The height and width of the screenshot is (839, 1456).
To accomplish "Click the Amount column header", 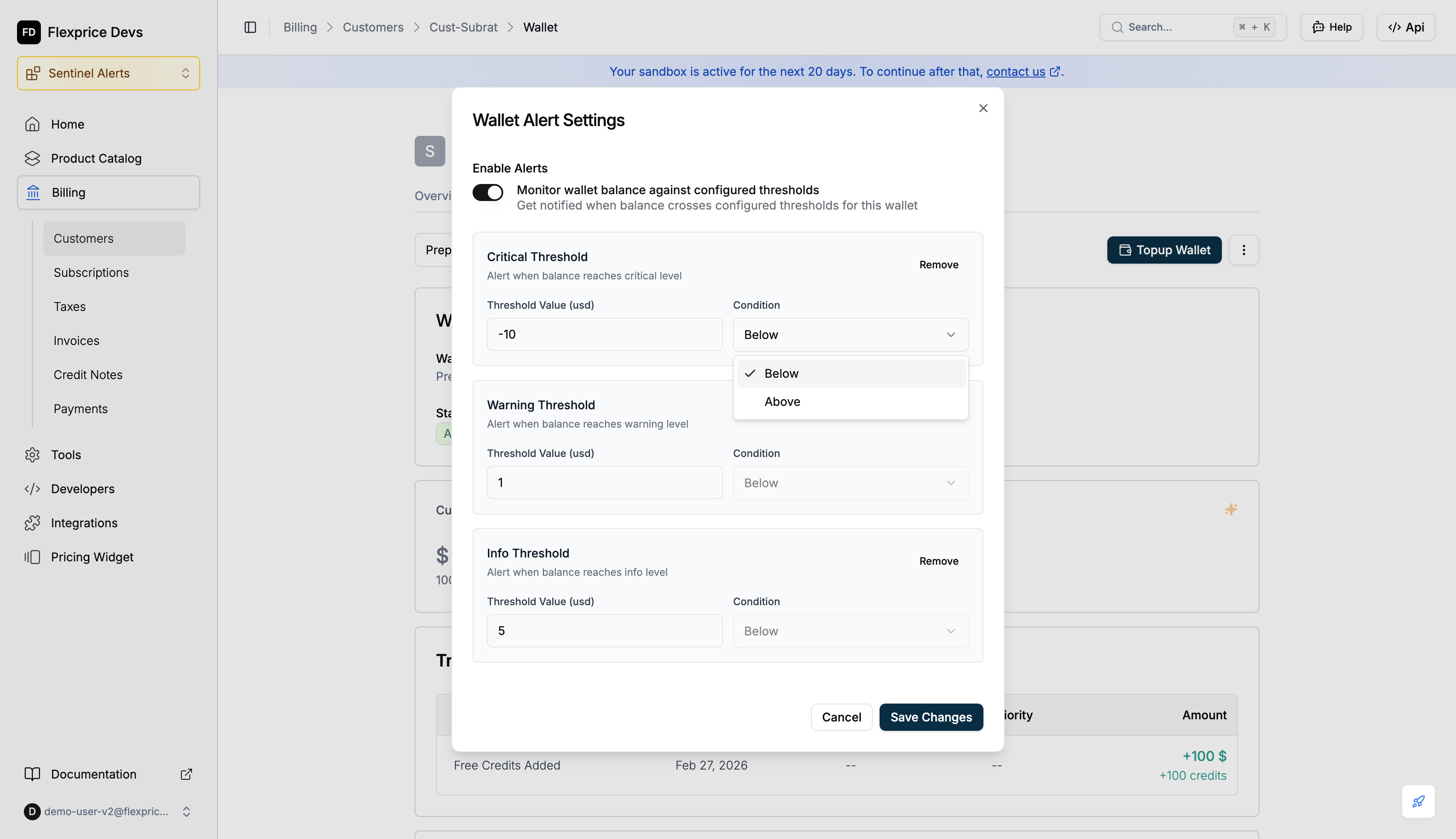I will pos(1204,715).
